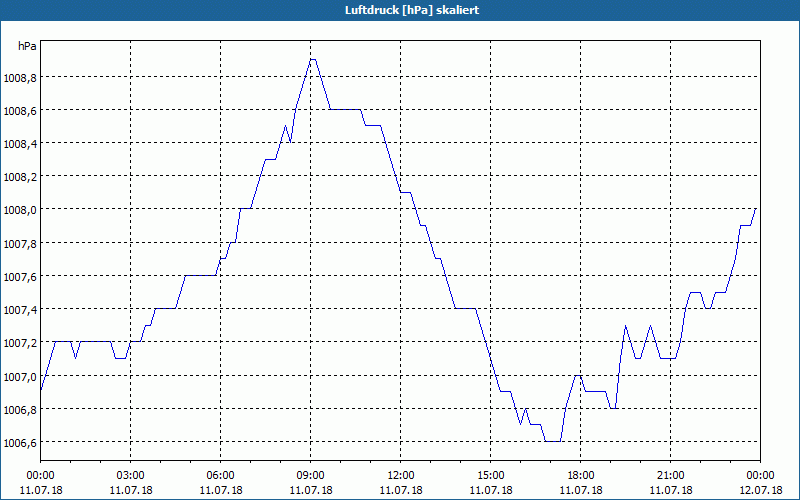Click the 18:00 time axis label

point(581,476)
